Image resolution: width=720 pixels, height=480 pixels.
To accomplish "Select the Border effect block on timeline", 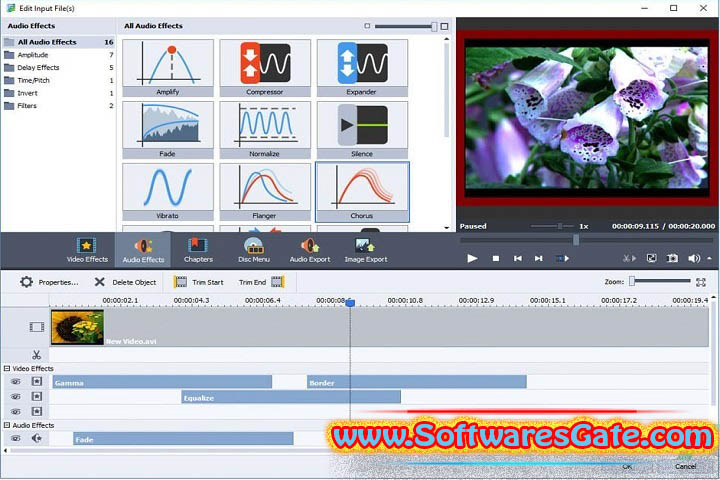I will [x=416, y=382].
